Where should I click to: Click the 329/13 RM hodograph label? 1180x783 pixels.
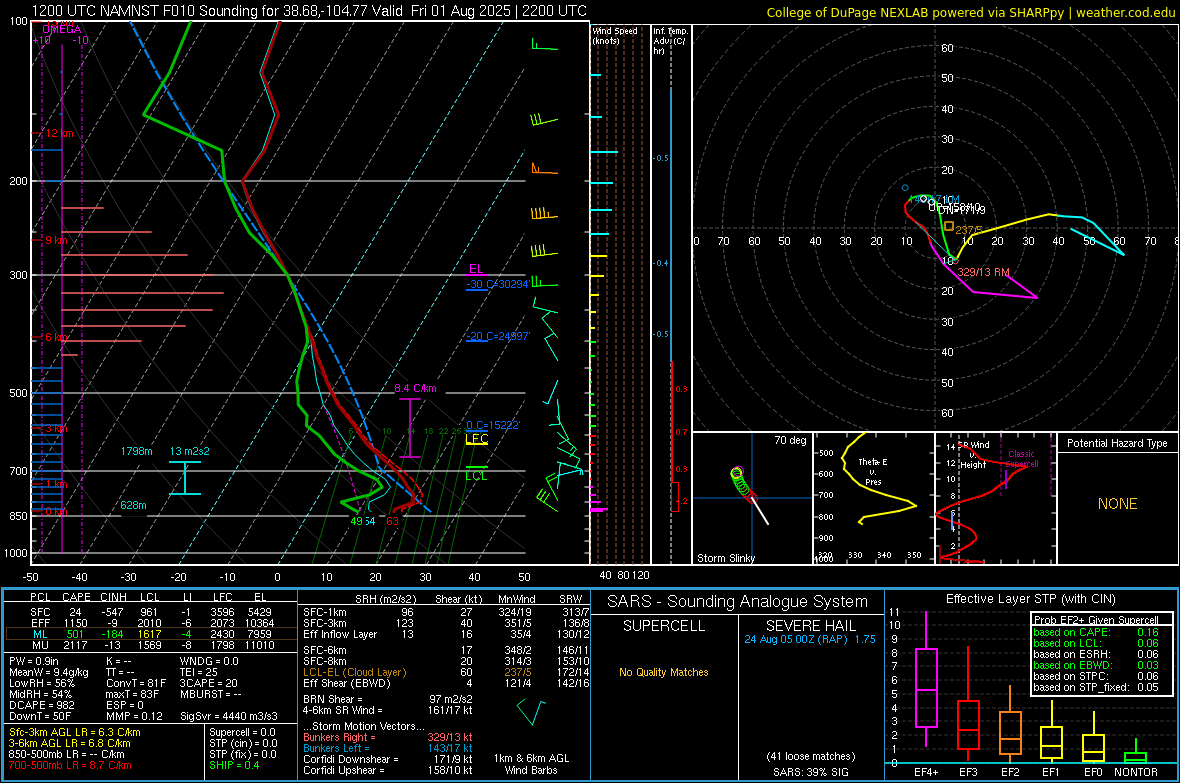coord(984,272)
